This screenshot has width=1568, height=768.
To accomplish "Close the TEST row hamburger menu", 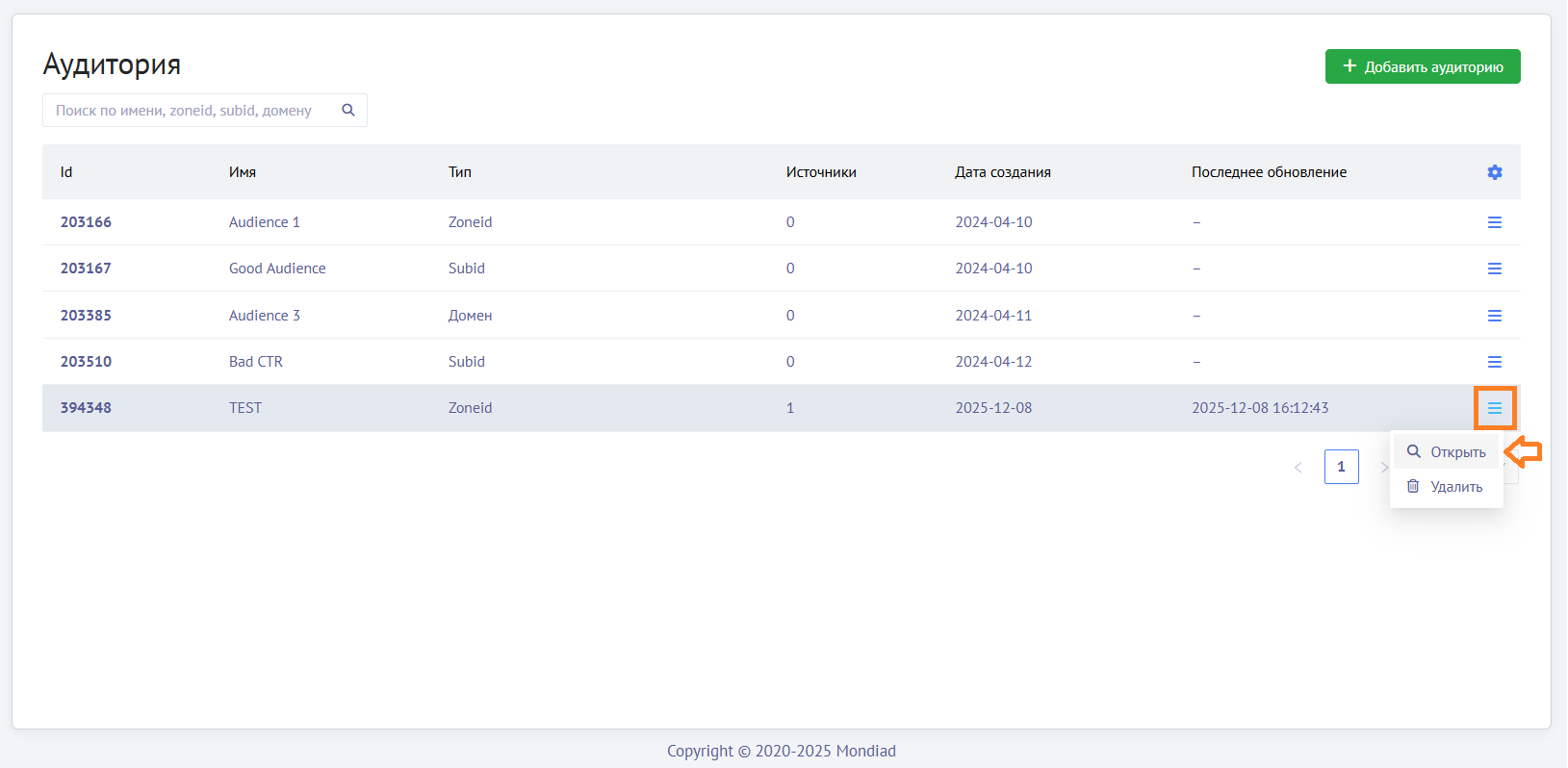I will pyautogui.click(x=1494, y=408).
